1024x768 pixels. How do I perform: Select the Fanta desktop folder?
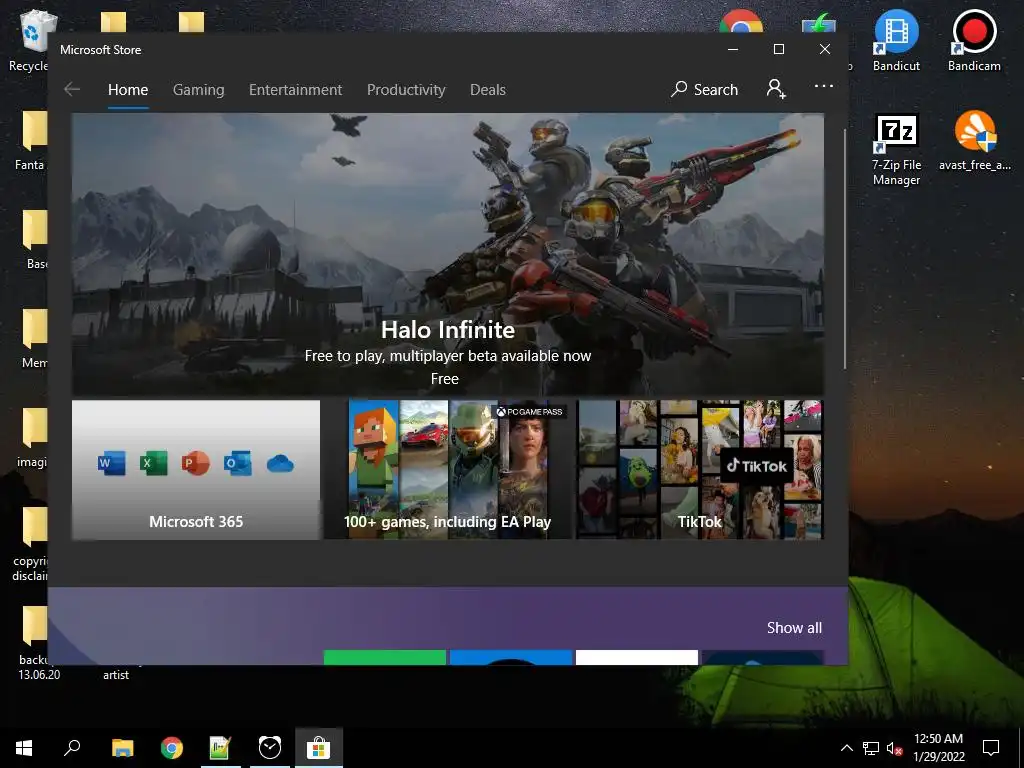[30, 140]
